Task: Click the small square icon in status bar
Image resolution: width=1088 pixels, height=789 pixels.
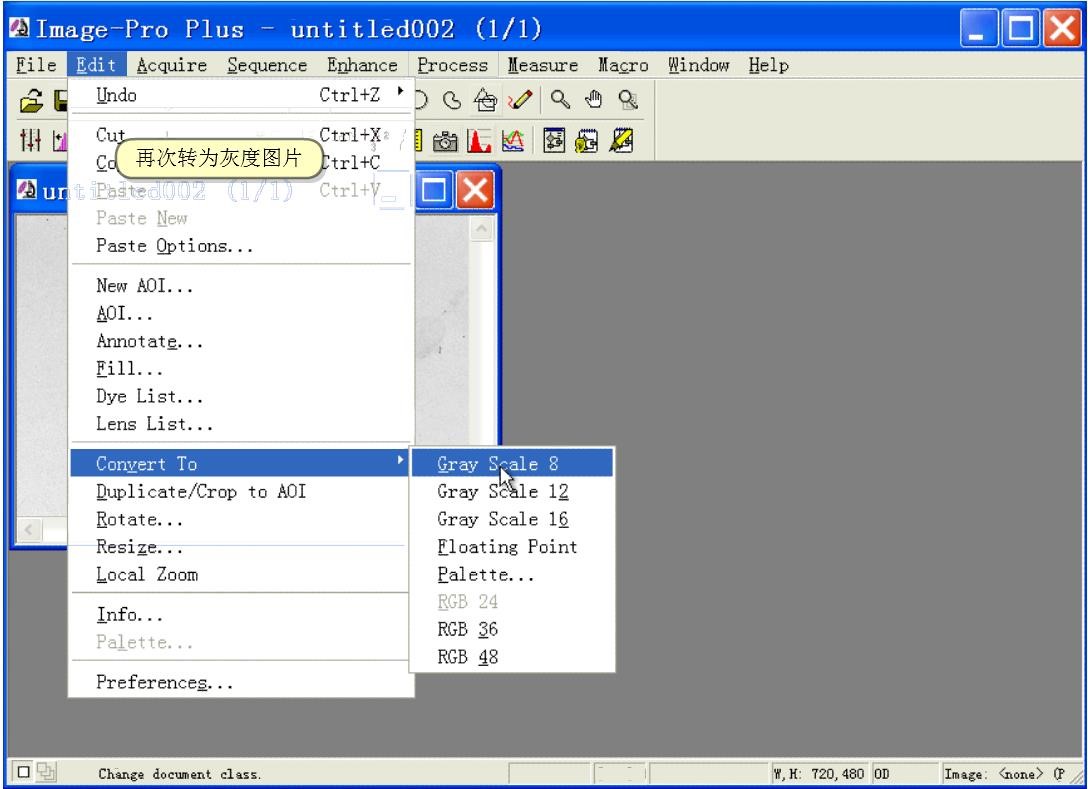Action: (x=23, y=772)
